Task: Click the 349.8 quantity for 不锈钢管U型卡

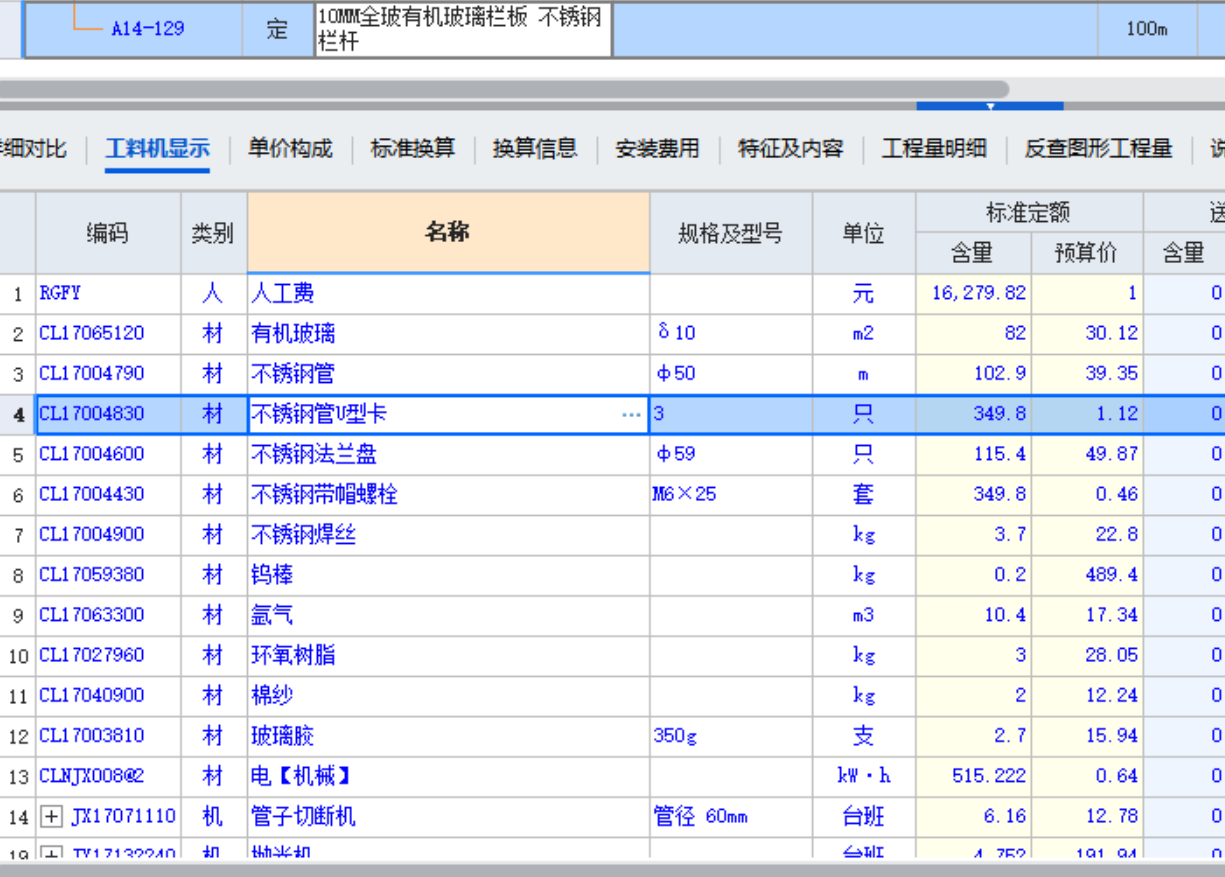Action: tap(973, 414)
